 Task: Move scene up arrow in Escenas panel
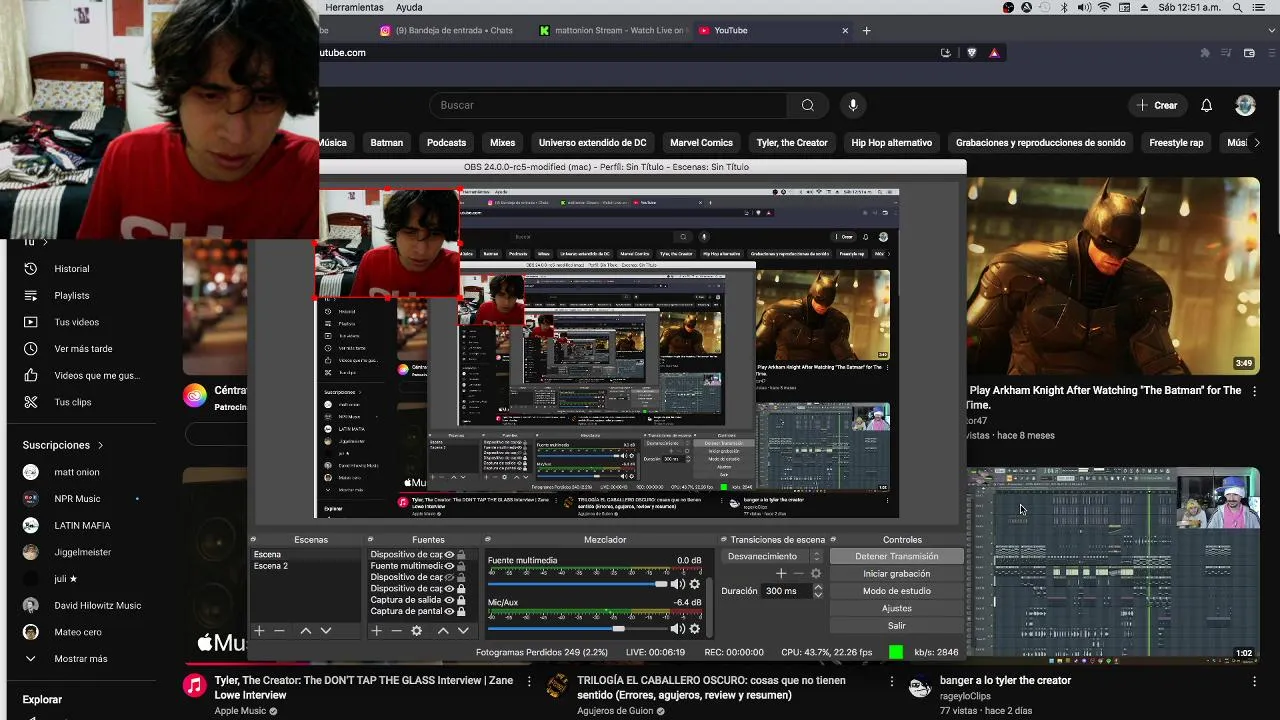[306, 631]
